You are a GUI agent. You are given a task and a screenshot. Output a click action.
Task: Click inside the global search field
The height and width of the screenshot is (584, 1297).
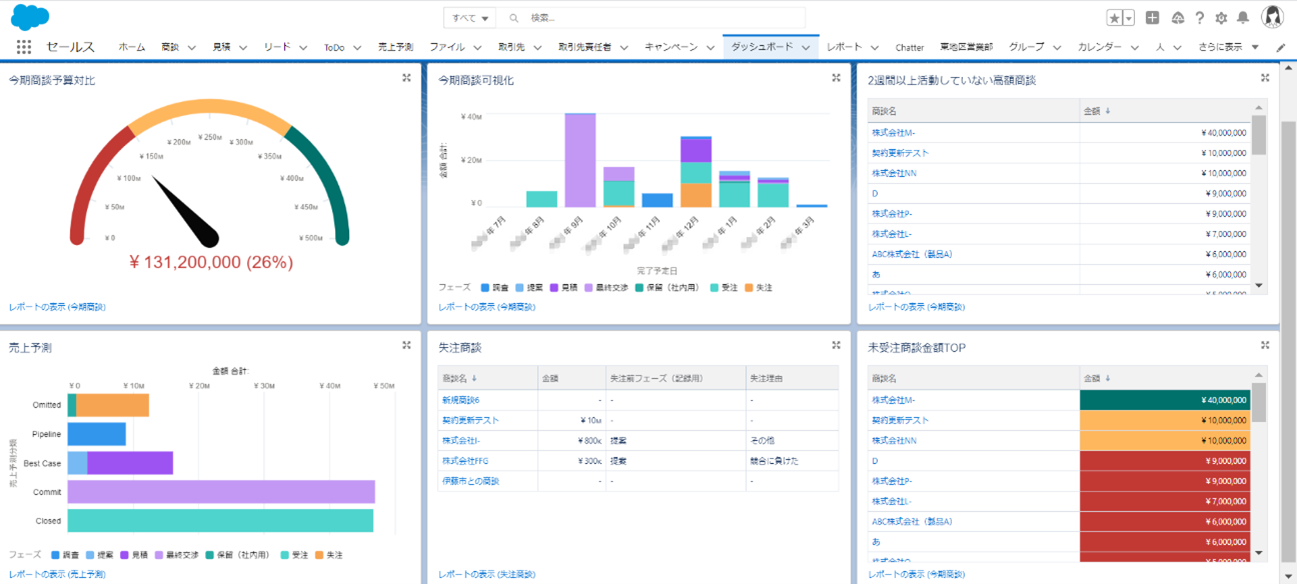(x=650, y=17)
